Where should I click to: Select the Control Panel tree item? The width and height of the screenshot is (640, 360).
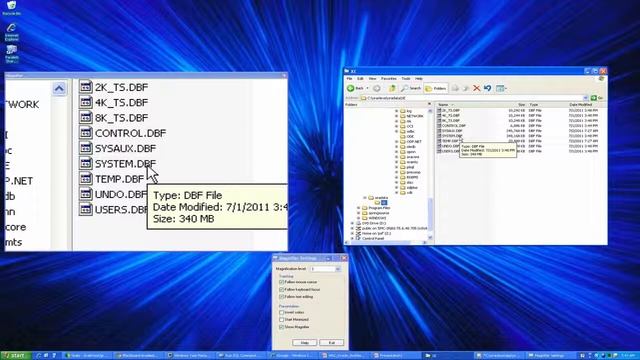coord(370,238)
